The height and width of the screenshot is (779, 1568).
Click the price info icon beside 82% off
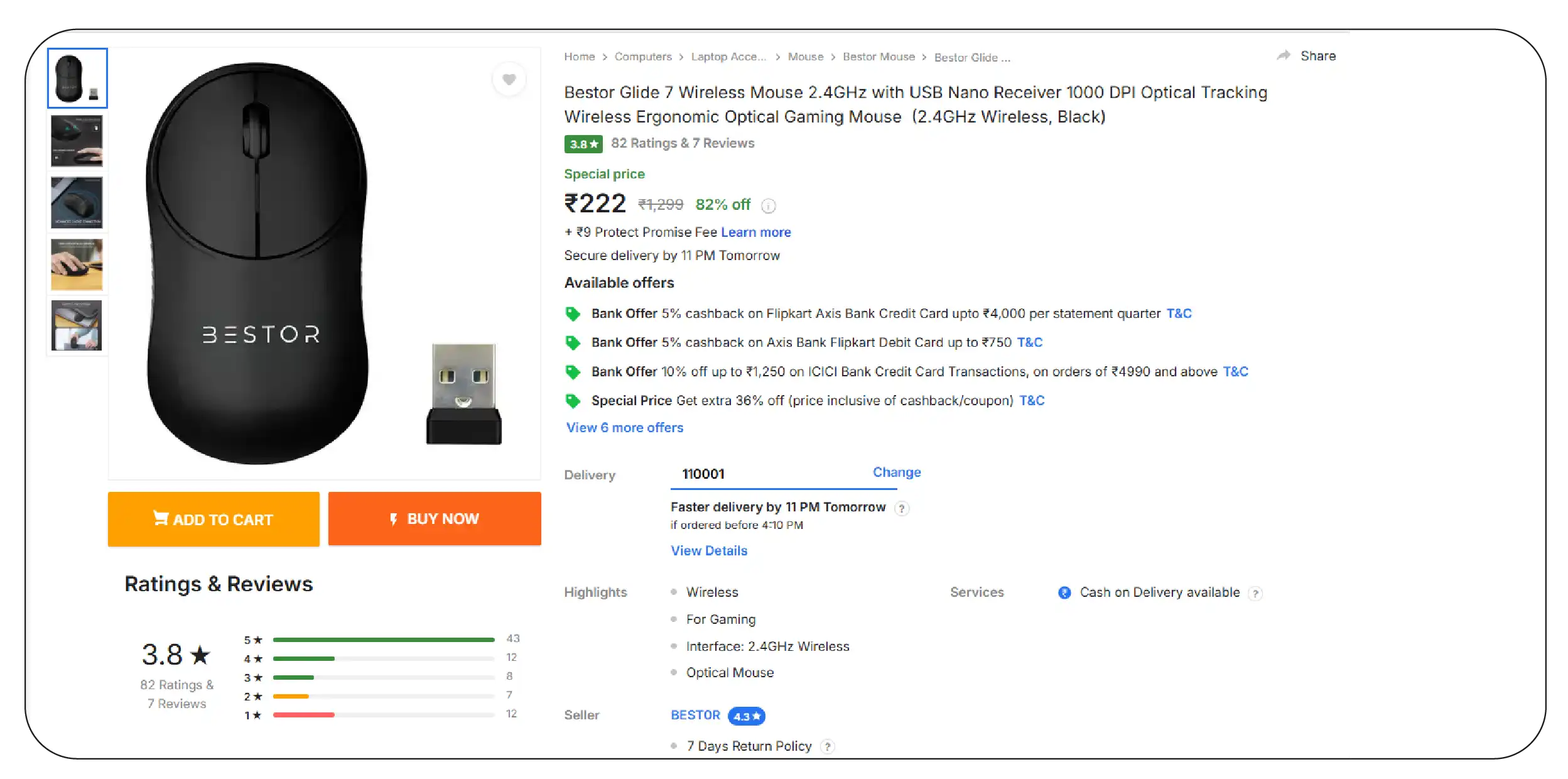tap(768, 205)
